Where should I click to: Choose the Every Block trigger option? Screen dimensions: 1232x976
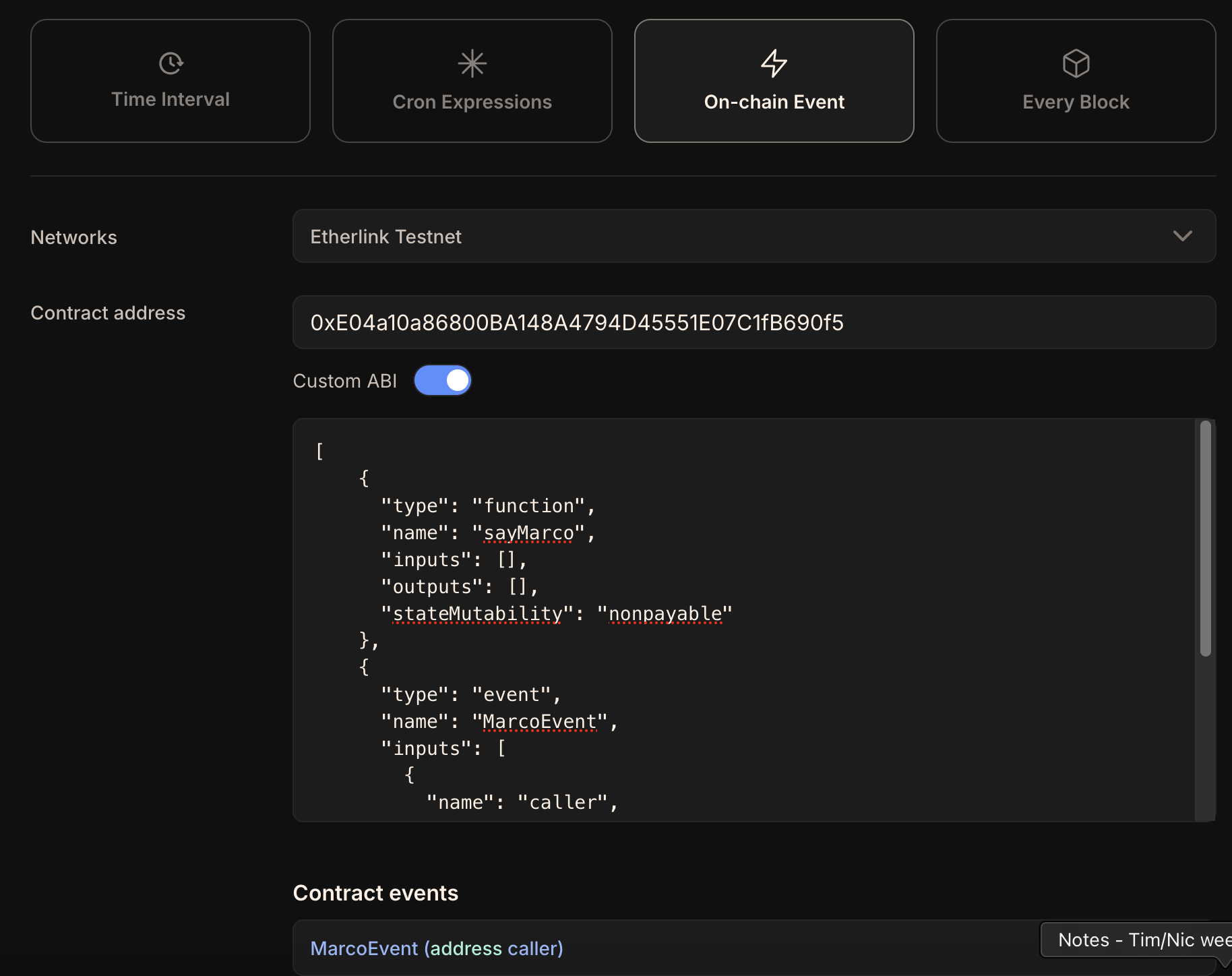(x=1075, y=81)
